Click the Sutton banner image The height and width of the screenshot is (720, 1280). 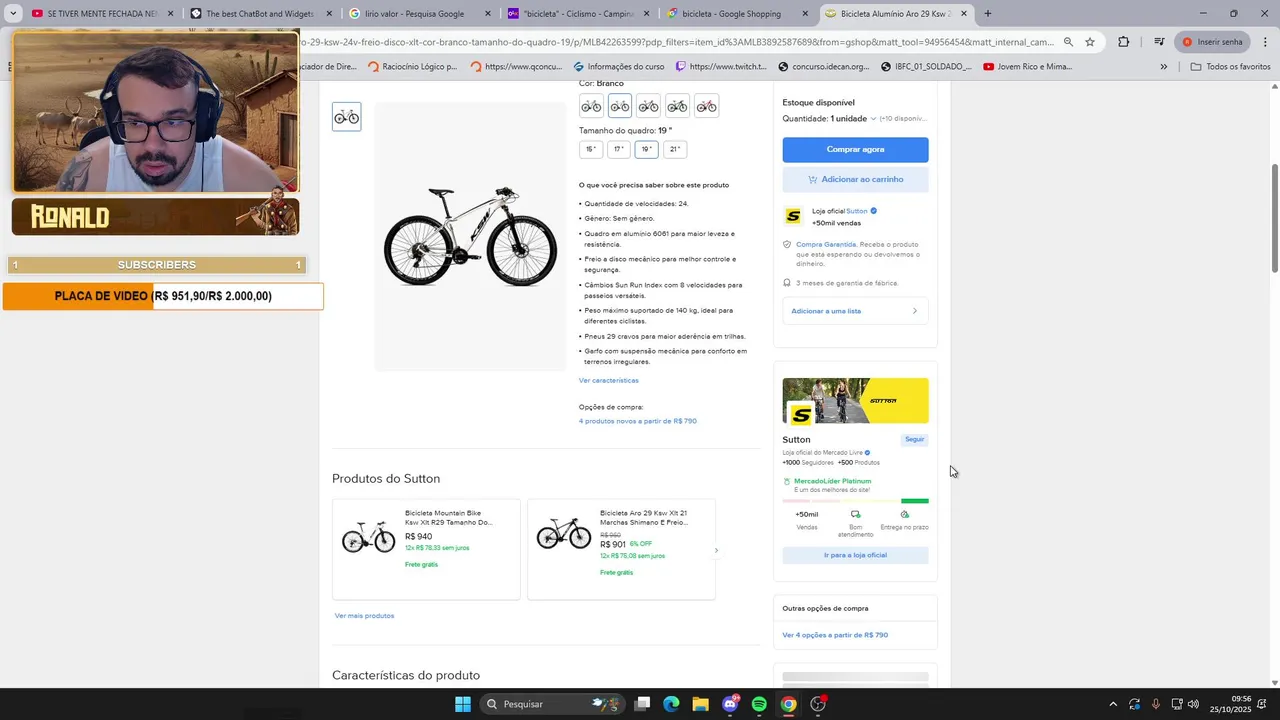(x=855, y=401)
